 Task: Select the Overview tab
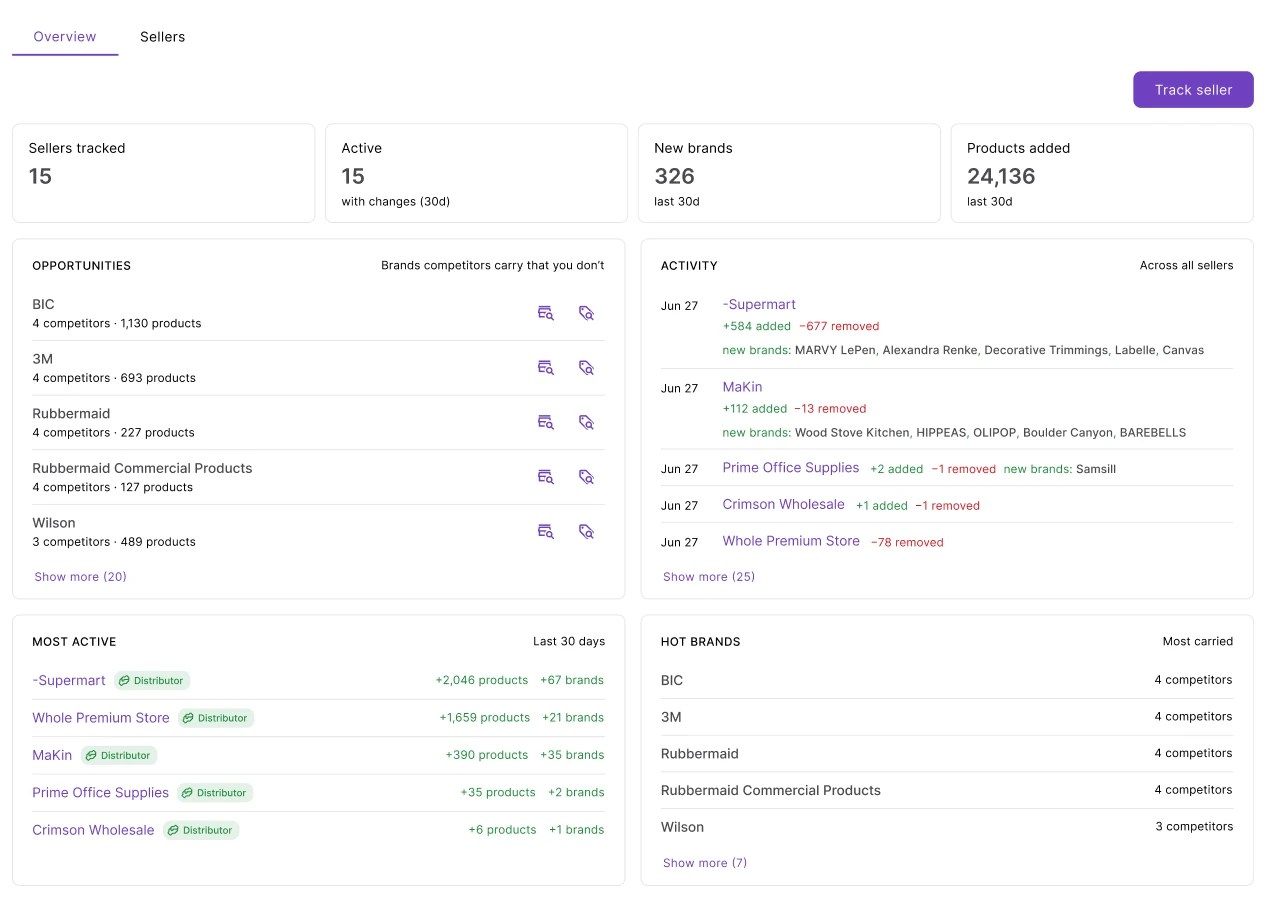click(x=65, y=37)
